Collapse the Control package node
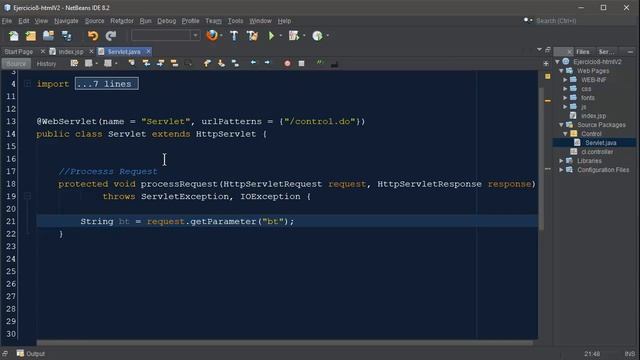 click(566, 134)
